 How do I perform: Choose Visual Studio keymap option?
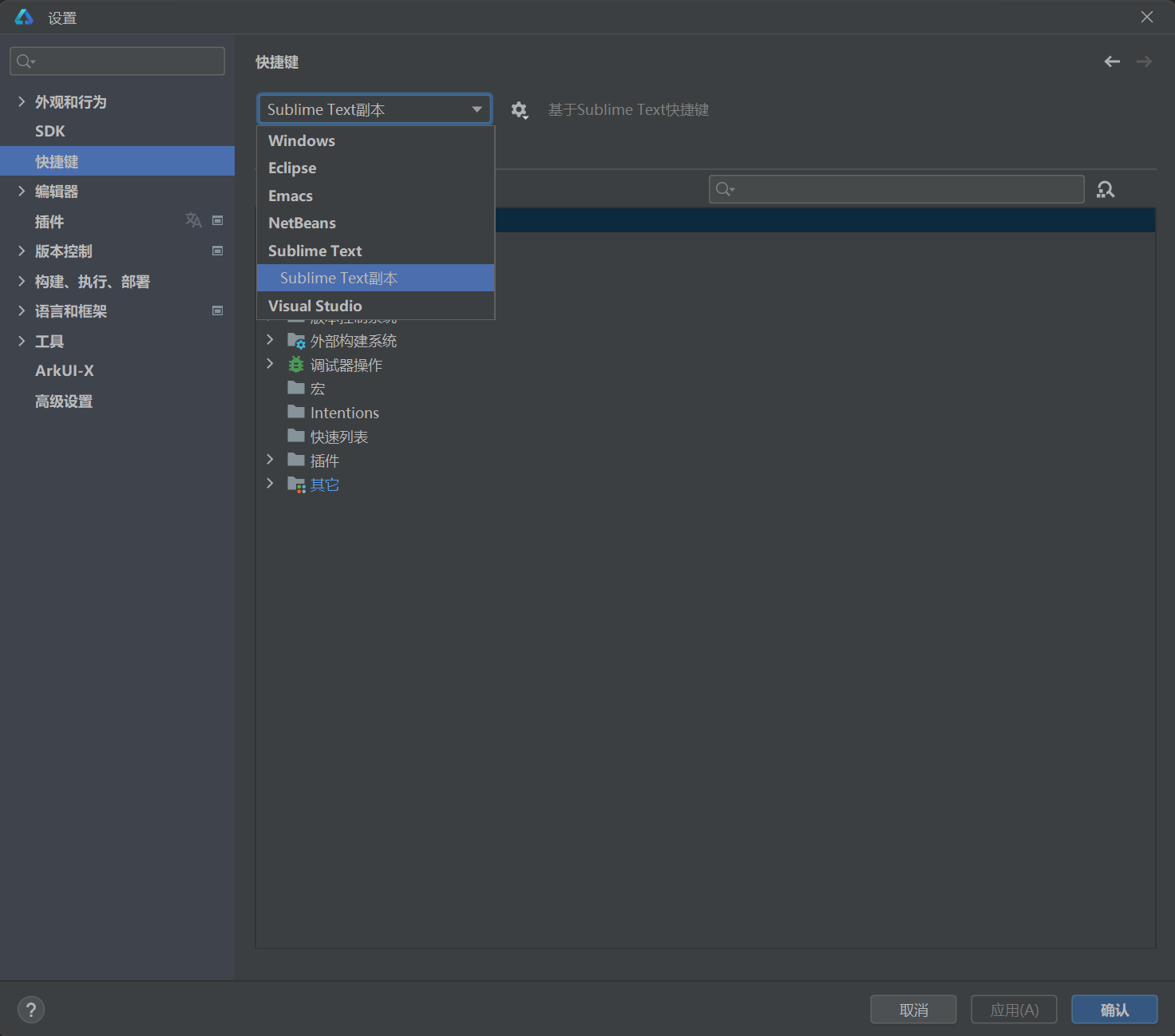pos(315,306)
